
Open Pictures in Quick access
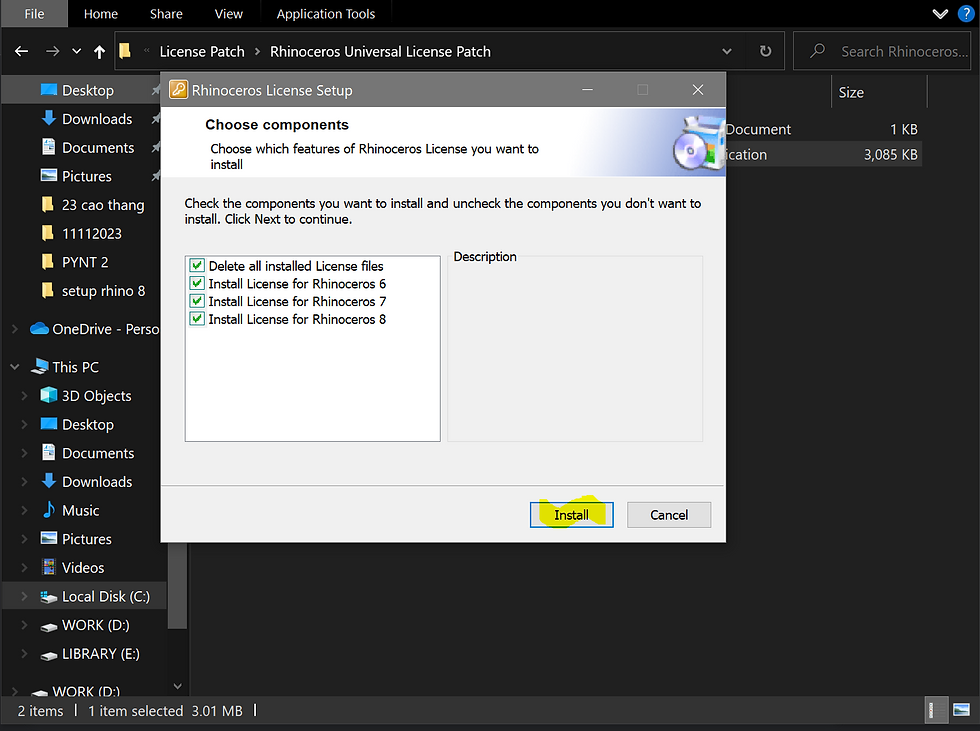click(x=88, y=177)
